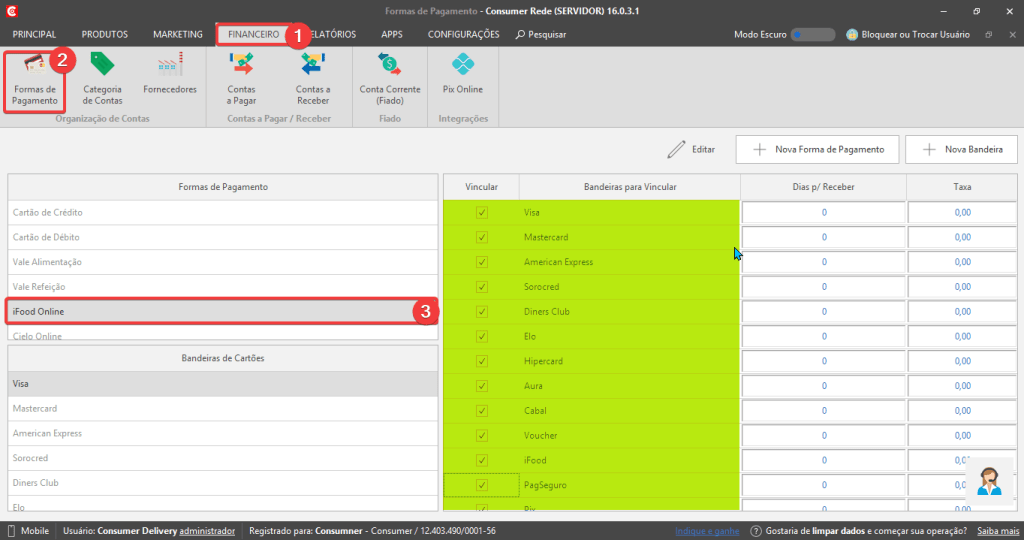Screen dimensions: 1024x540
Task: Uncheck the Visa vincular checkbox
Action: [x=482, y=212]
